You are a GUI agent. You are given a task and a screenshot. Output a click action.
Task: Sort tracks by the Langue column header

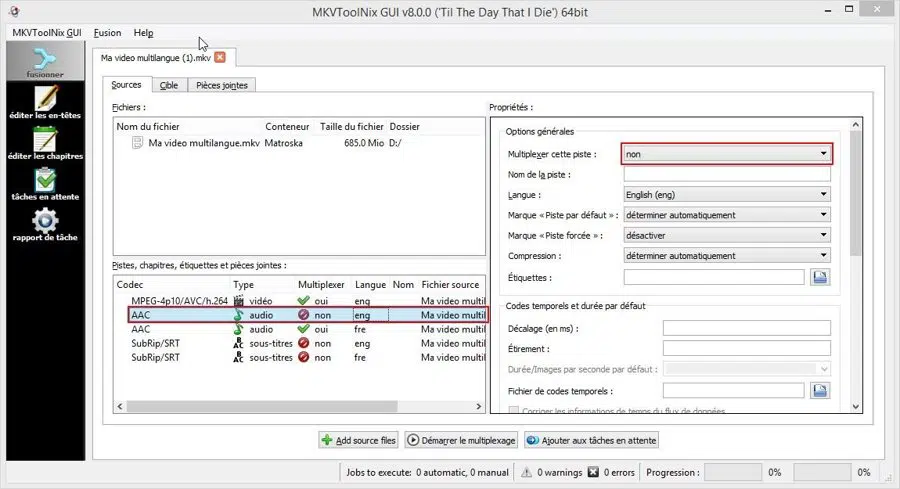click(370, 285)
